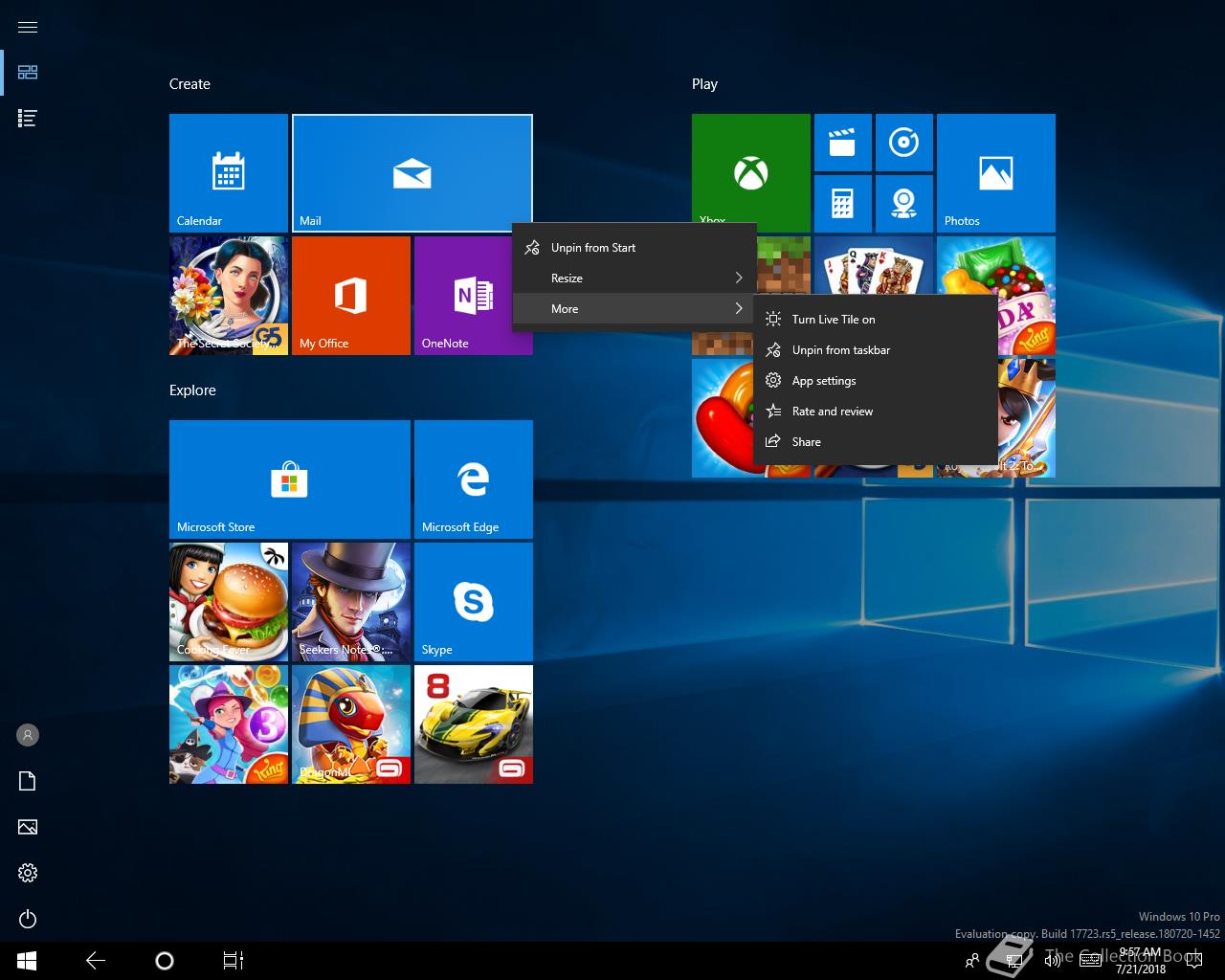Click the taskbar Back arrow
1225x980 pixels.
pyautogui.click(x=96, y=961)
